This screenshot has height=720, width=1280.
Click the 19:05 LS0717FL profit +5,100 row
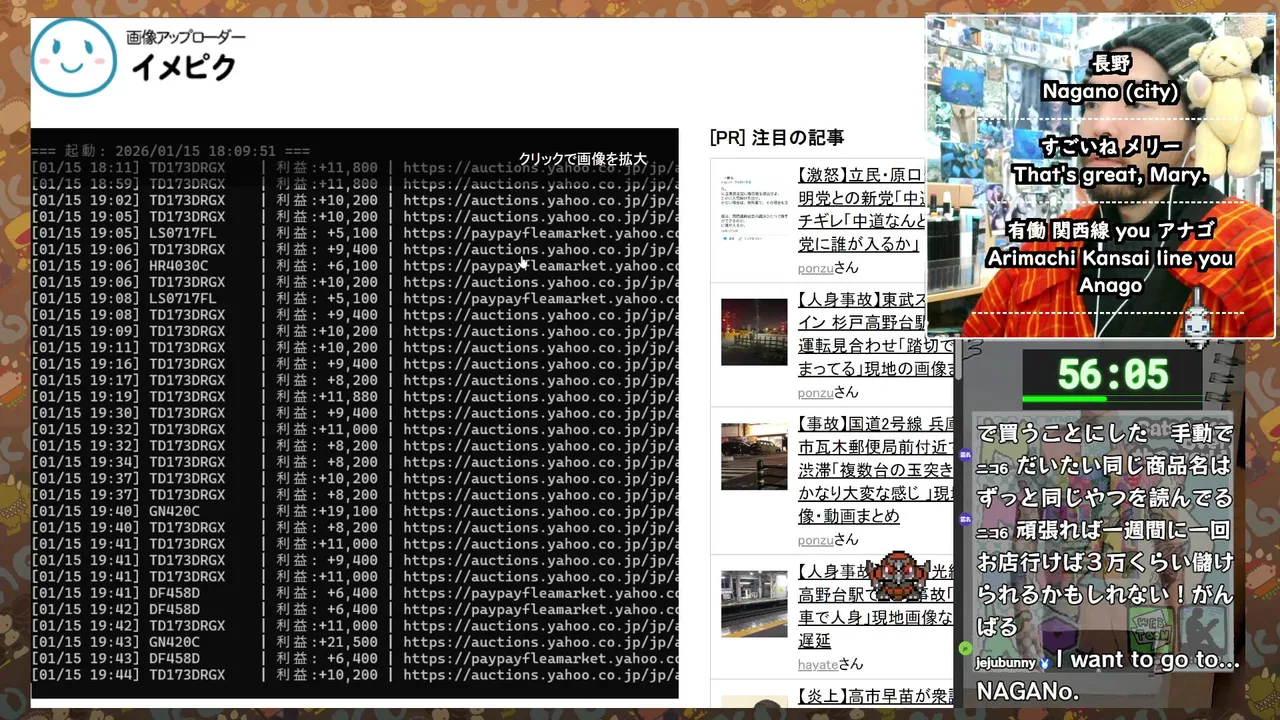pyautogui.click(x=354, y=233)
